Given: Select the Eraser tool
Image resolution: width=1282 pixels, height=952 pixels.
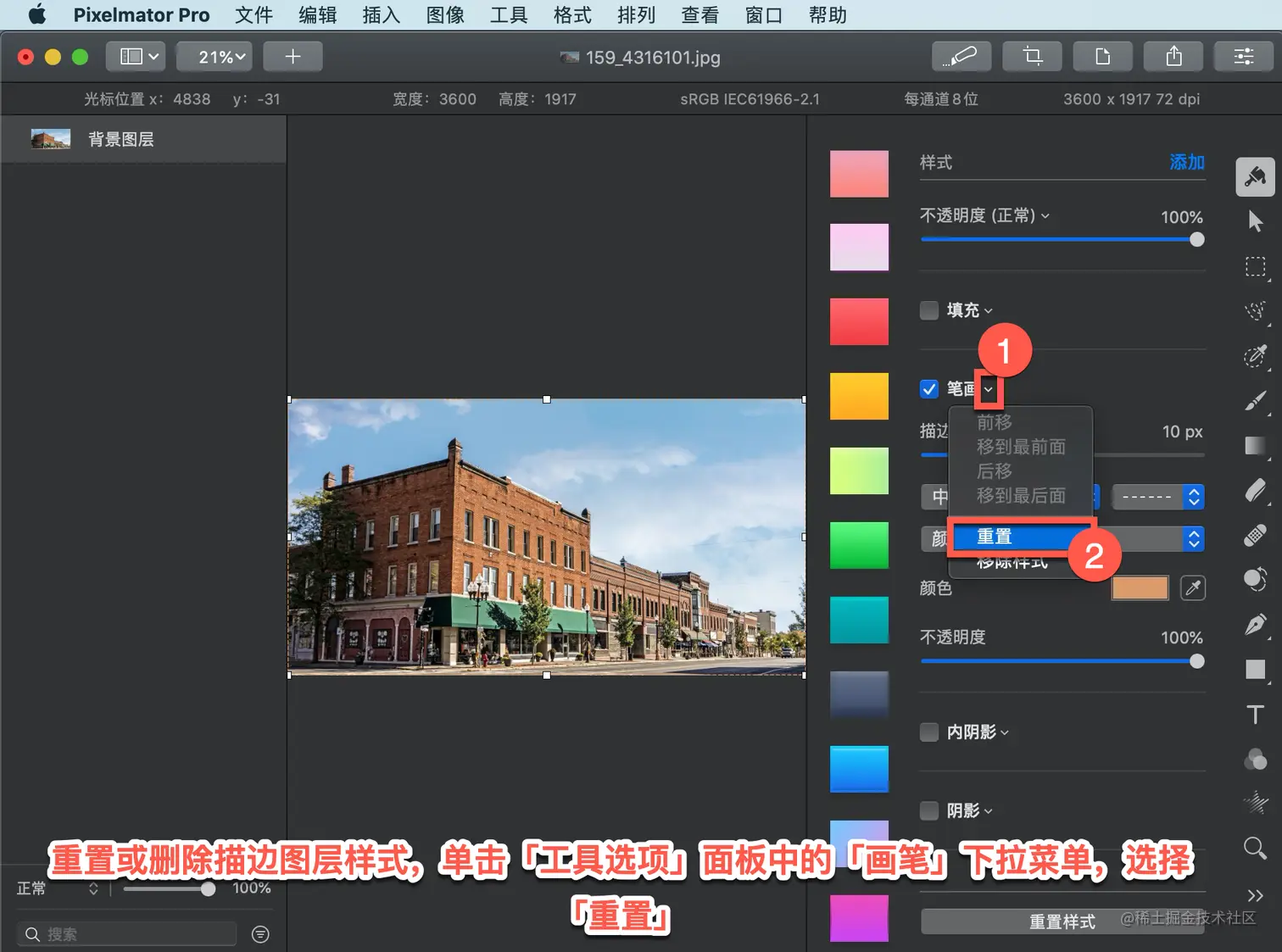Looking at the screenshot, I should click(x=1255, y=491).
